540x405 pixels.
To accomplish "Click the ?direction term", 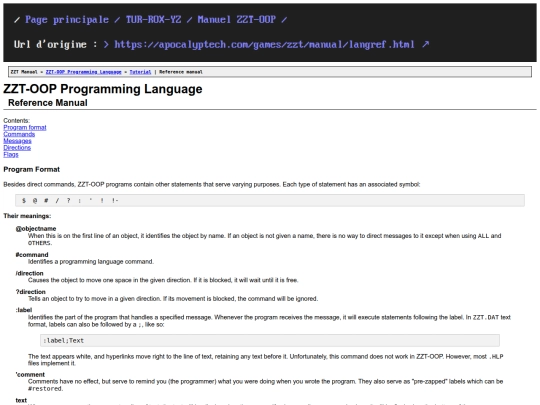I will click(30, 292).
